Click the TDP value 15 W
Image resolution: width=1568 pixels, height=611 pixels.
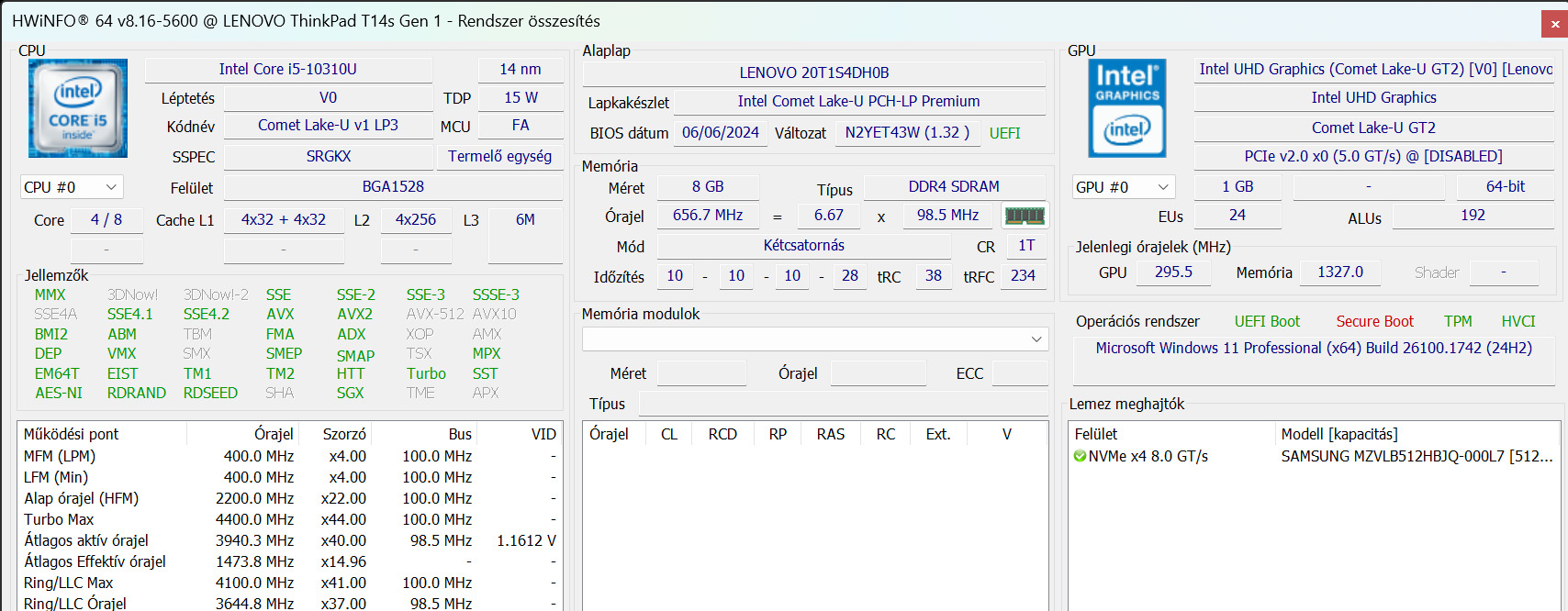coord(521,97)
